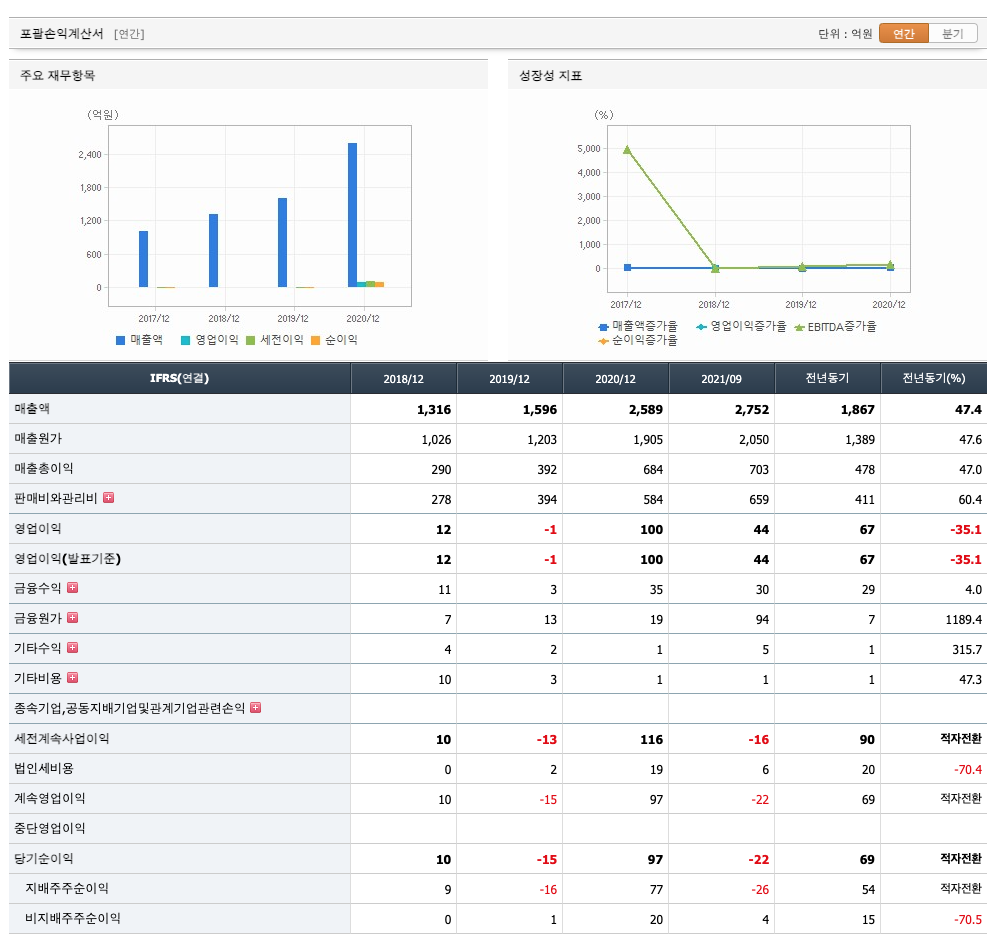Toggle the 영업이익증가율 line legend

click(x=741, y=326)
